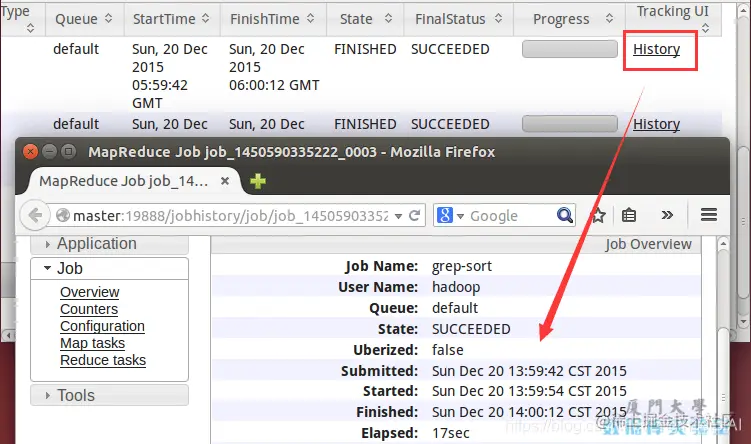The width and height of the screenshot is (751, 444).
Task: Open the search engine selector dropdown
Action: (x=460, y=216)
